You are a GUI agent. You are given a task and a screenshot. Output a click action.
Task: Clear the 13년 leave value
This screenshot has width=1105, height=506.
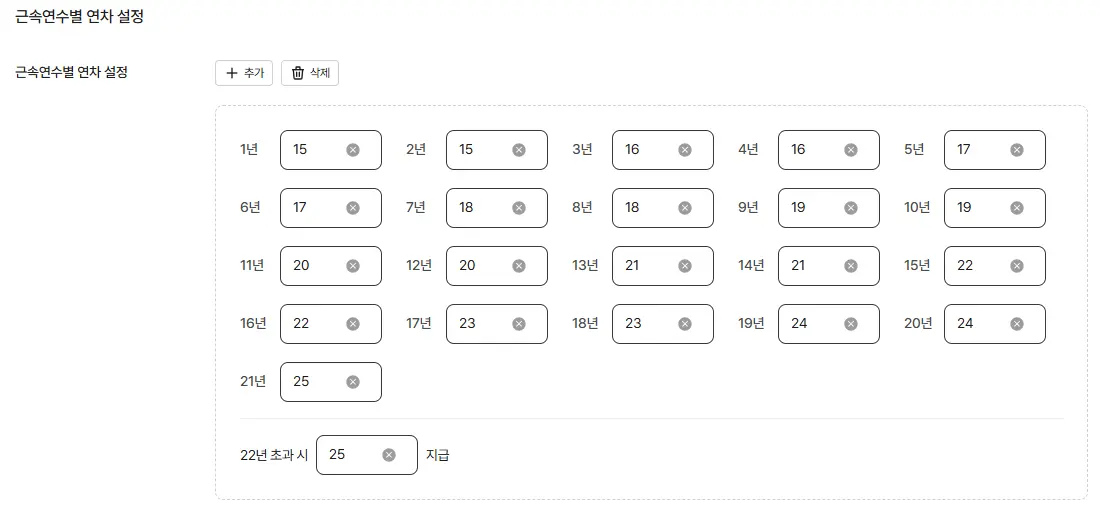point(685,266)
